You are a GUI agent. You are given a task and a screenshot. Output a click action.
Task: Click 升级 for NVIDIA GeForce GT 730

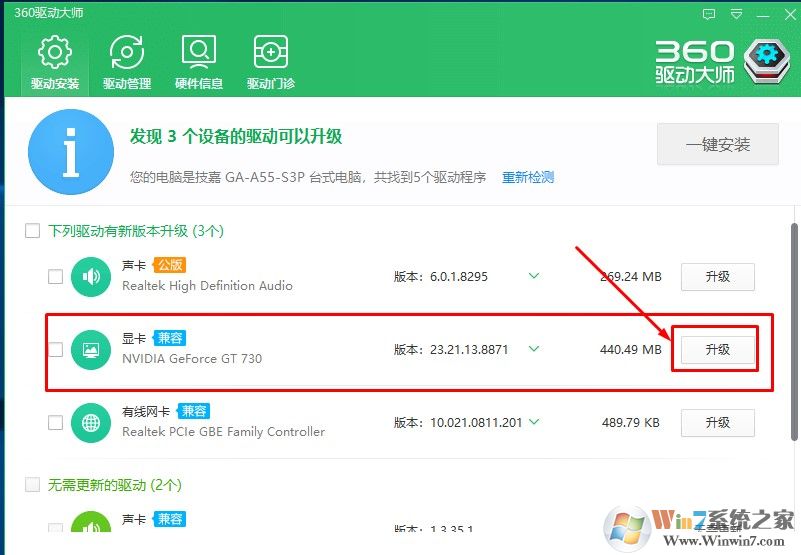tap(718, 350)
